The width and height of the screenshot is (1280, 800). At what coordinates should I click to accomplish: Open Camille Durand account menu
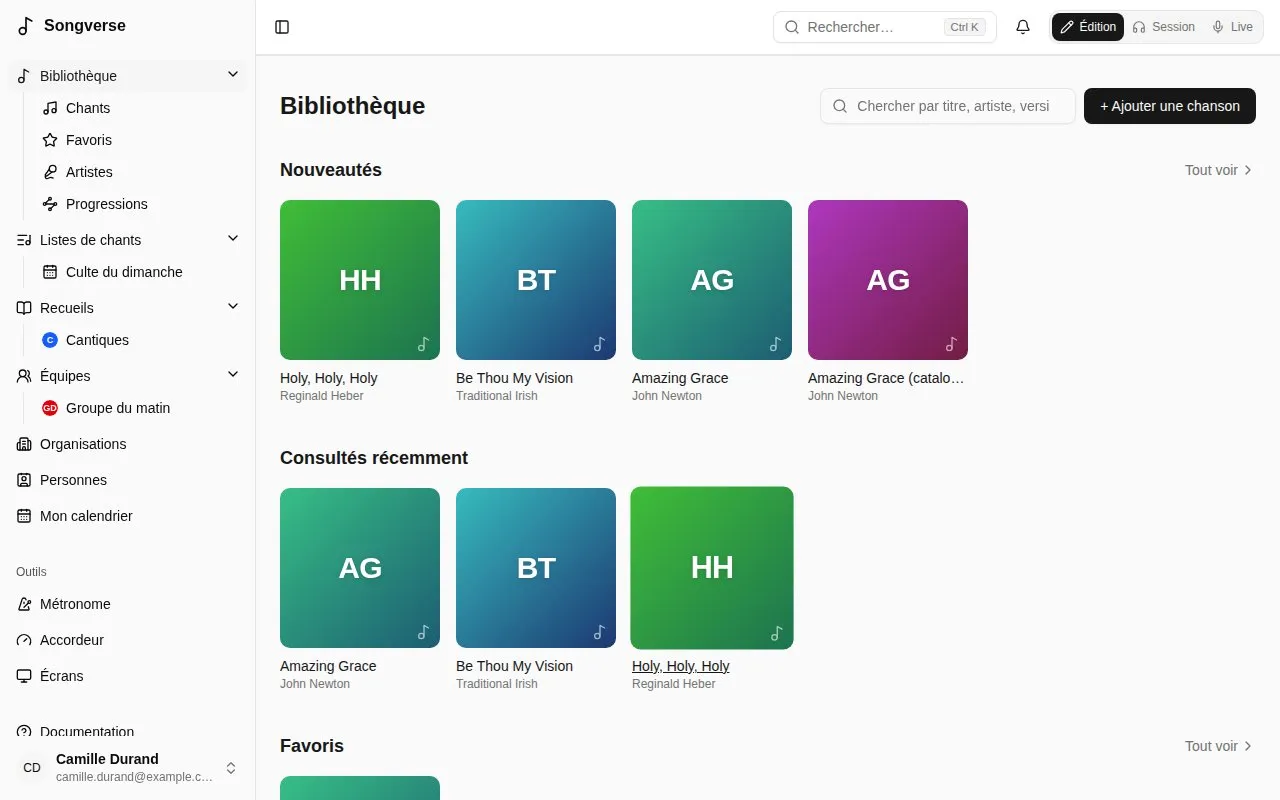128,768
